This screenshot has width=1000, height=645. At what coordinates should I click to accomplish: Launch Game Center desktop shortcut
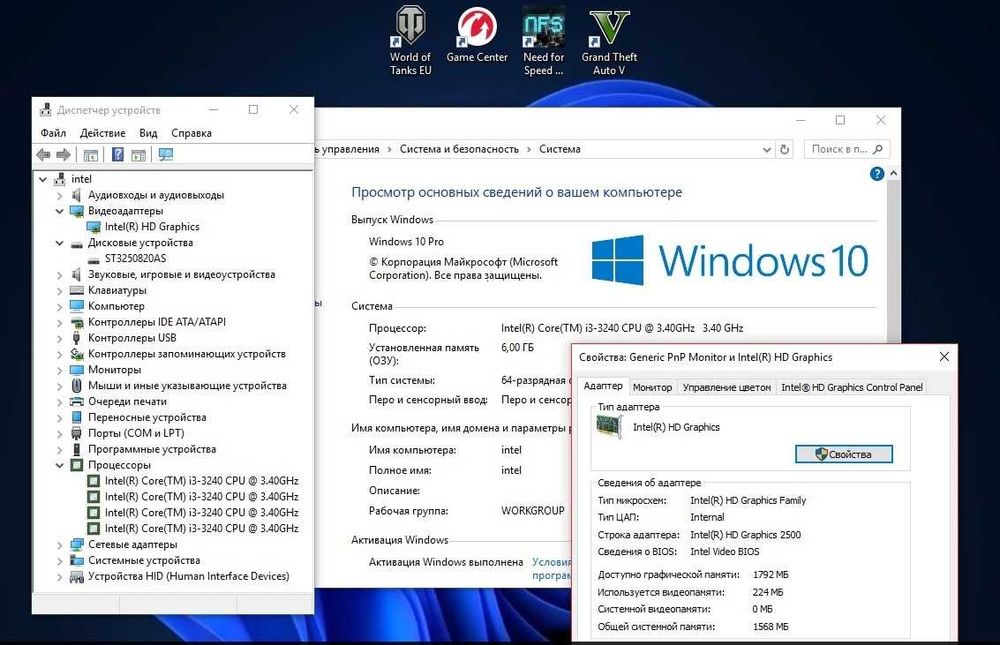(477, 35)
